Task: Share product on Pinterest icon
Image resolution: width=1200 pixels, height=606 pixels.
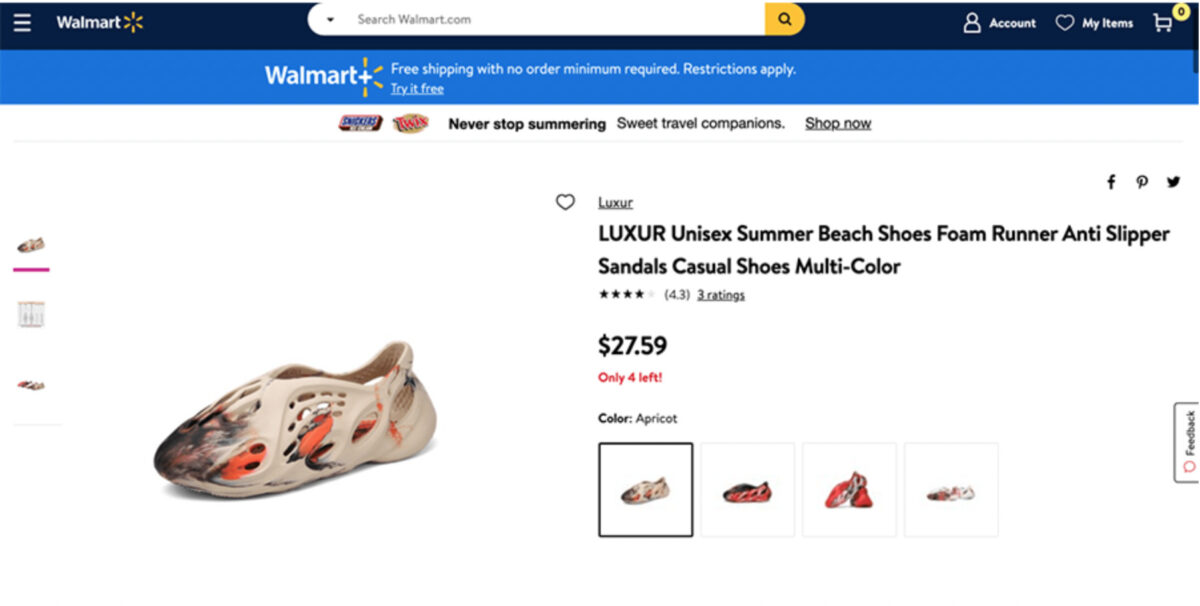Action: 1142,182
